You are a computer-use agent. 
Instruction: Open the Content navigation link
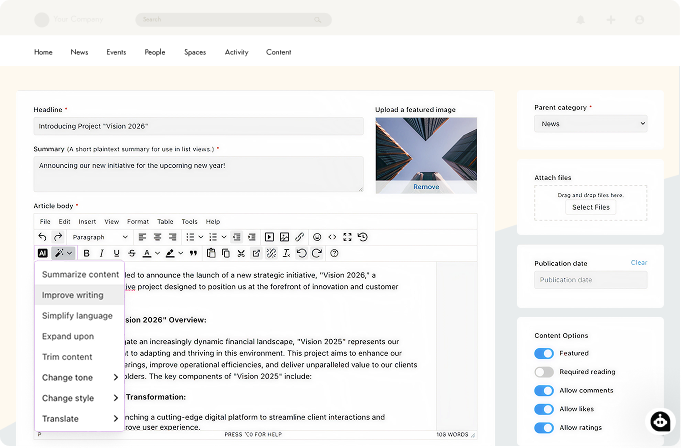[x=278, y=52]
